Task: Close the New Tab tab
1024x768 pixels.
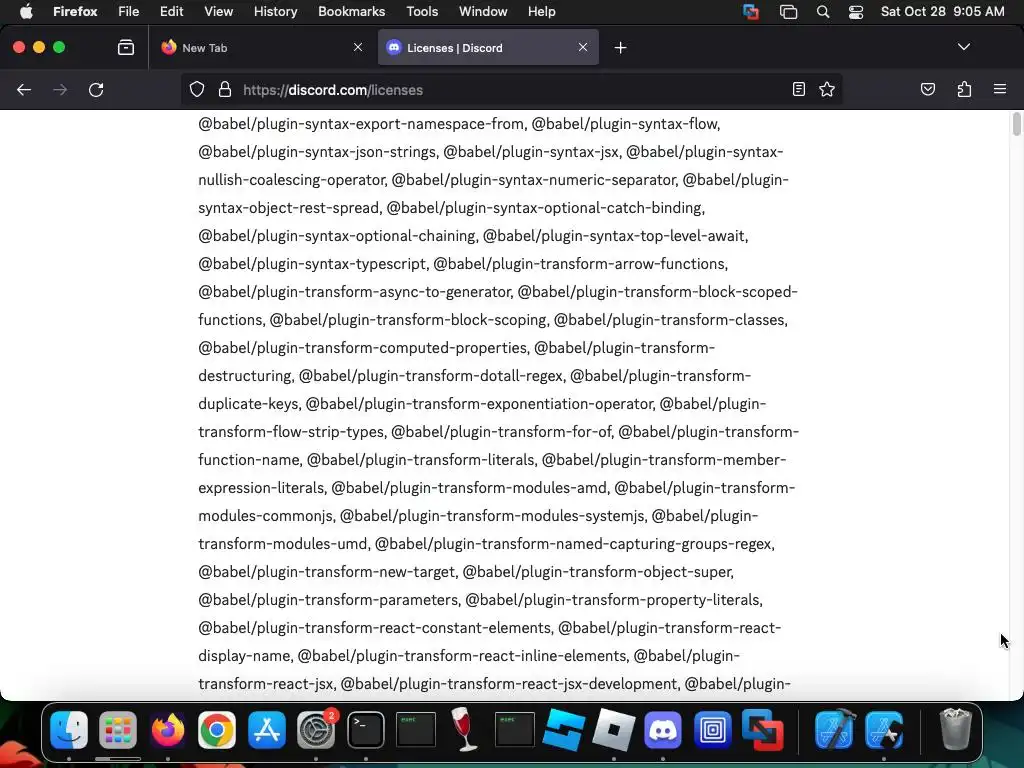Action: [358, 47]
